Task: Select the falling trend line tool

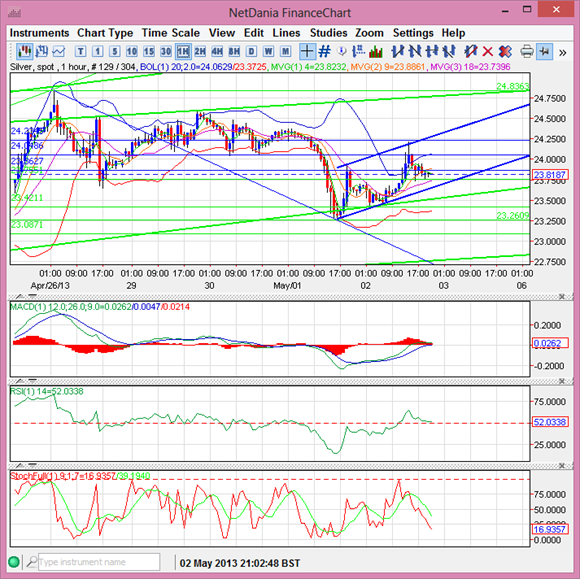Action: tap(414, 51)
